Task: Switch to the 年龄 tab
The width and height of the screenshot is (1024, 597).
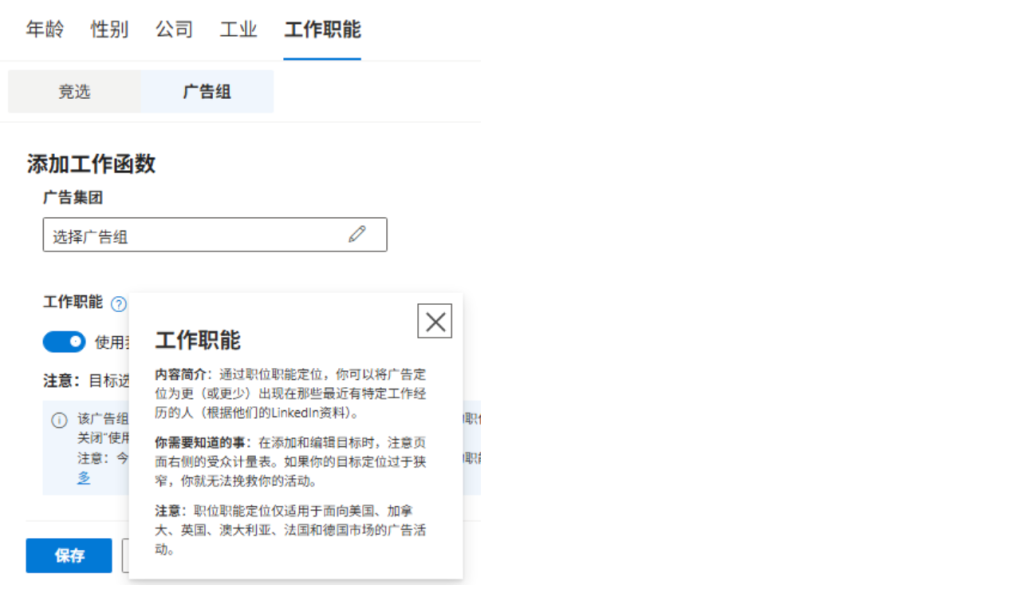Action: 45,30
